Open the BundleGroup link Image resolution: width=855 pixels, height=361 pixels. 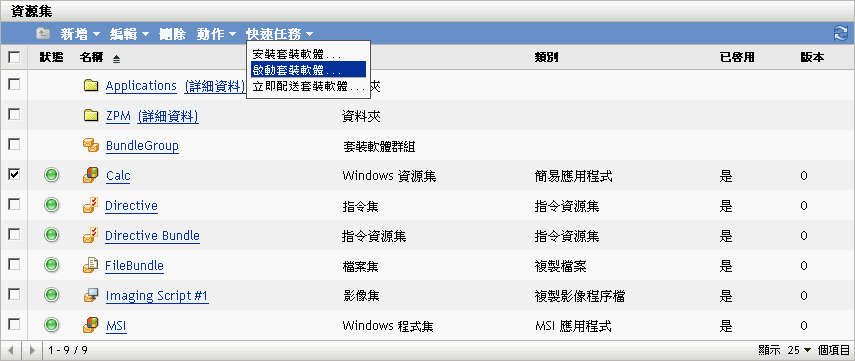(x=142, y=146)
